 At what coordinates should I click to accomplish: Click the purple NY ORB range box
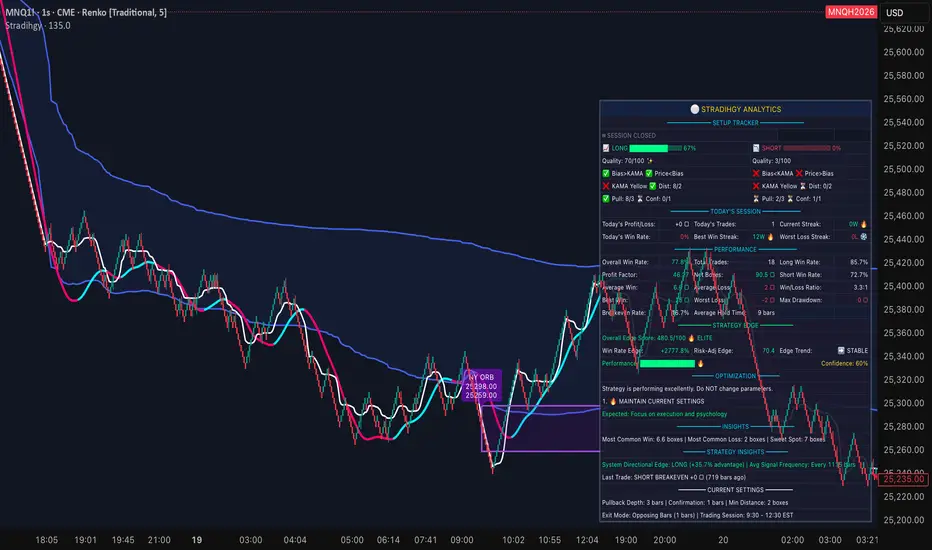point(540,428)
